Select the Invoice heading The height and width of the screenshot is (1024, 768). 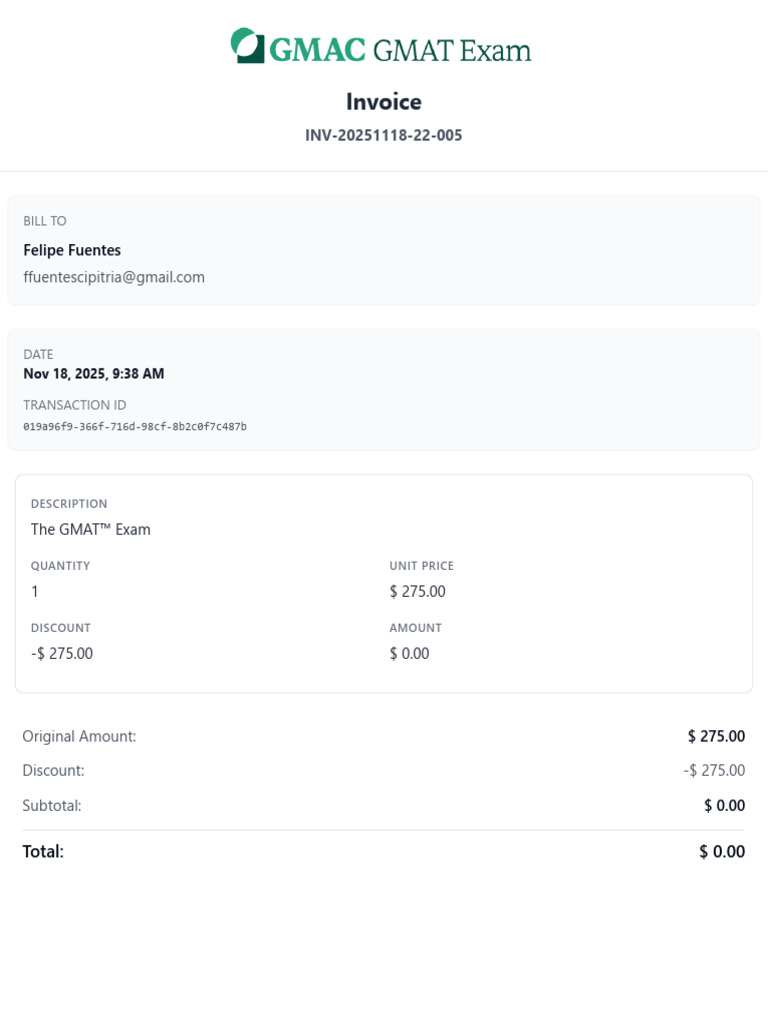click(384, 102)
